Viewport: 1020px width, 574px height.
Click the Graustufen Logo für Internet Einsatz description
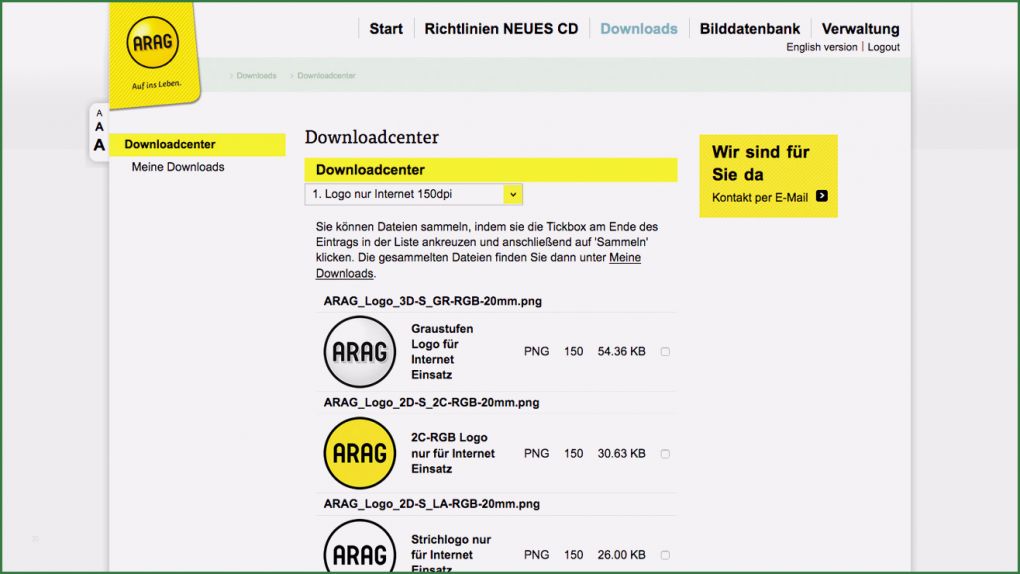click(x=442, y=351)
